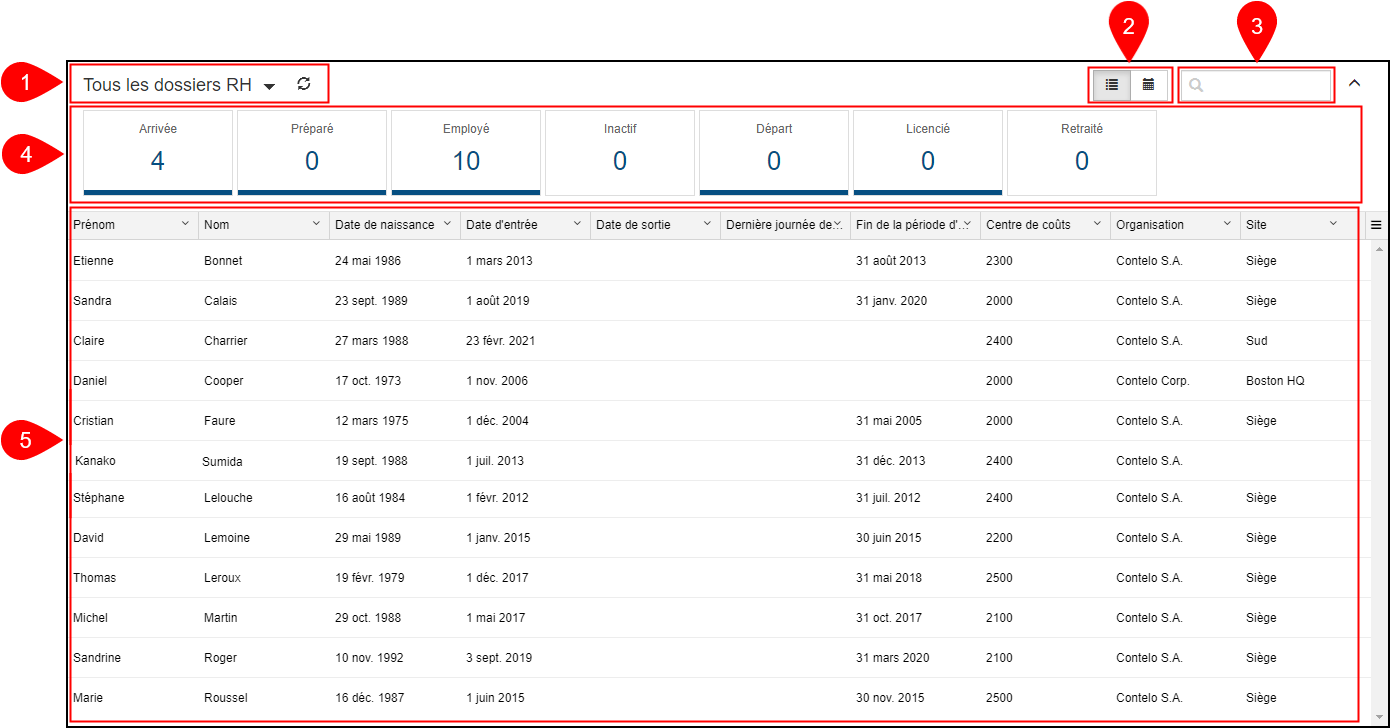1390x728 pixels.
Task: Click the Faure last name cell
Action: tap(220, 421)
